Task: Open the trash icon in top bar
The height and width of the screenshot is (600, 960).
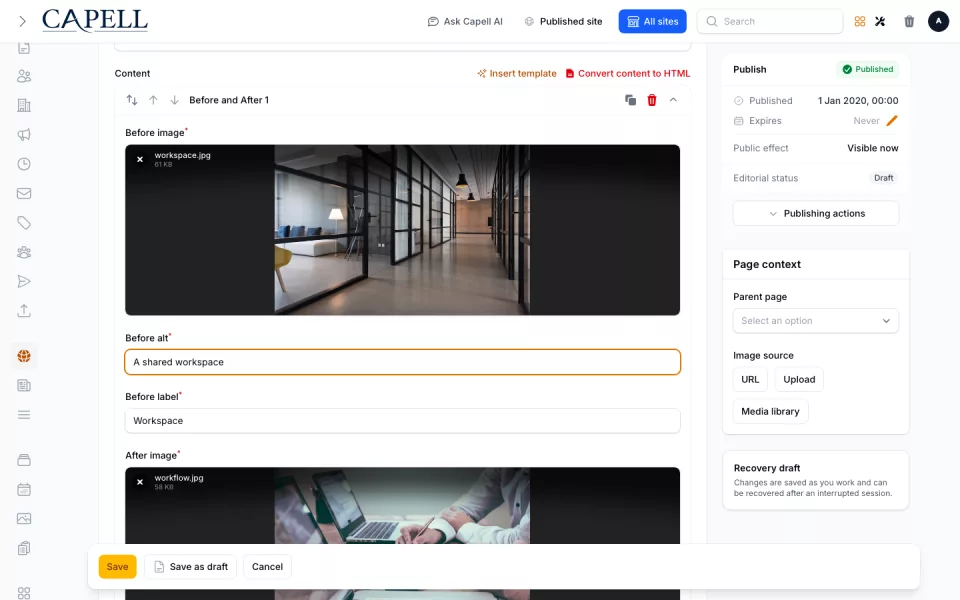Action: pyautogui.click(x=909, y=21)
